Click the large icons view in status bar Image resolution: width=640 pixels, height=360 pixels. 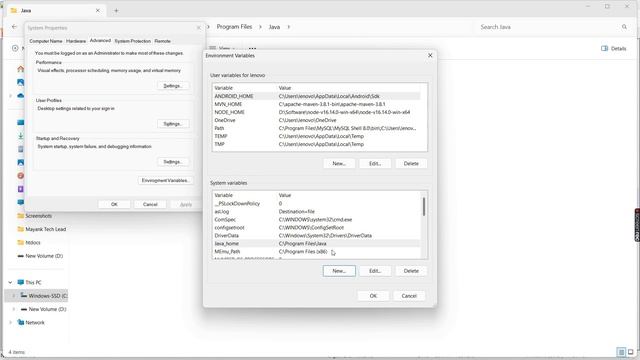pyautogui.click(x=631, y=352)
